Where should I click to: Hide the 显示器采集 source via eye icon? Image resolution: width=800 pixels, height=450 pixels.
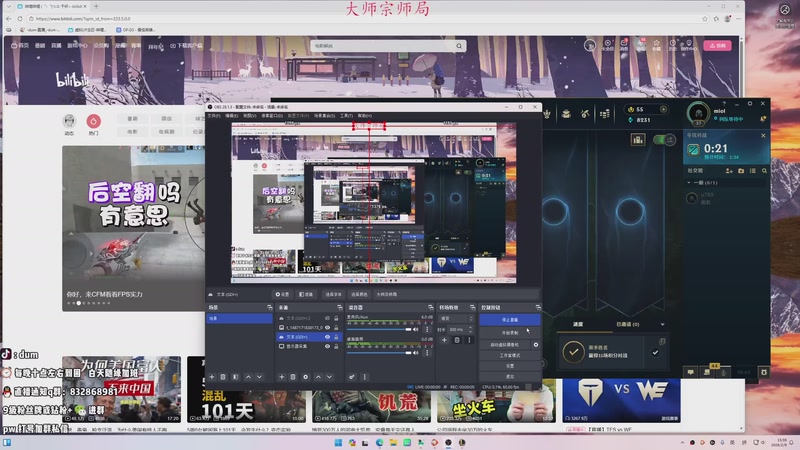coord(327,348)
